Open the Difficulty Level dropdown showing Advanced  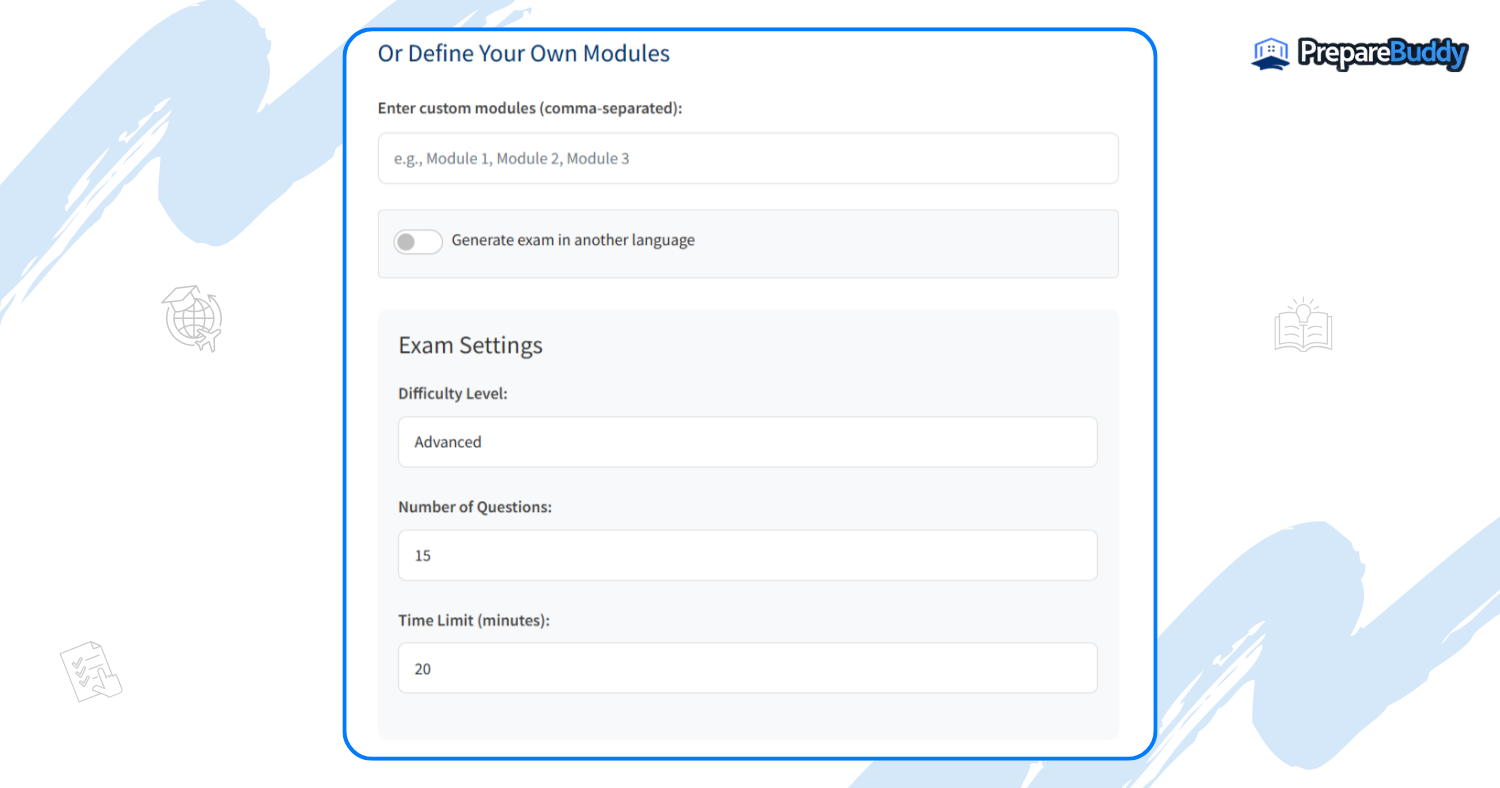click(x=748, y=442)
